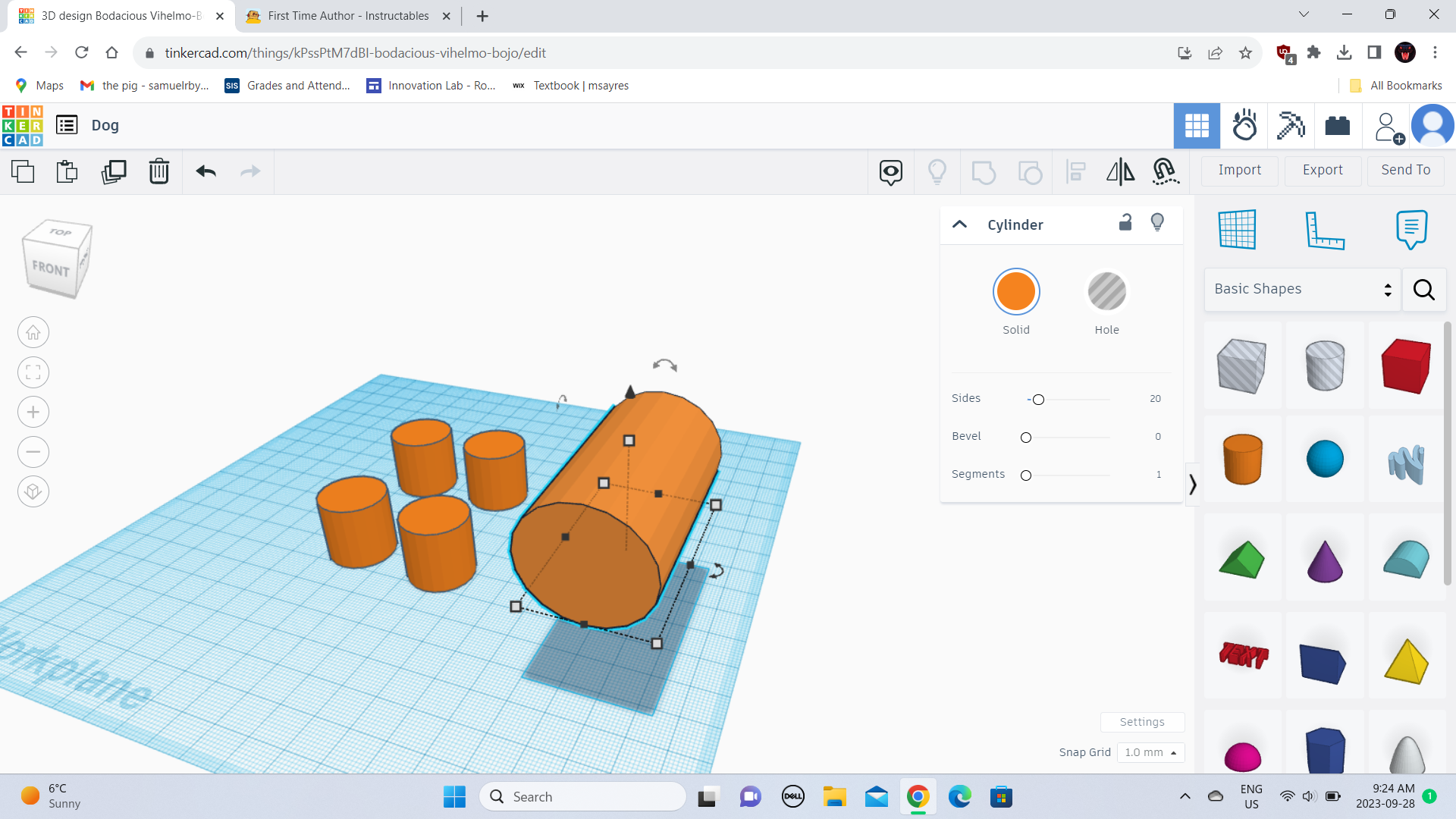Click the Duplicate and repeat icon
The height and width of the screenshot is (819, 1456).
point(114,171)
